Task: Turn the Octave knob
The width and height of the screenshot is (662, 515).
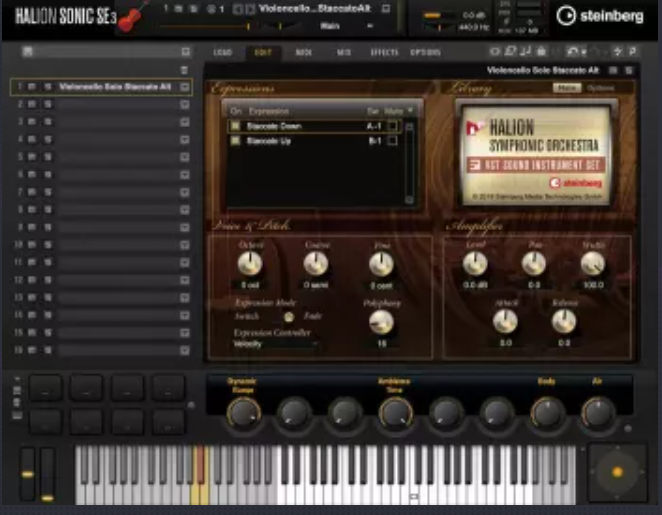Action: (250, 264)
